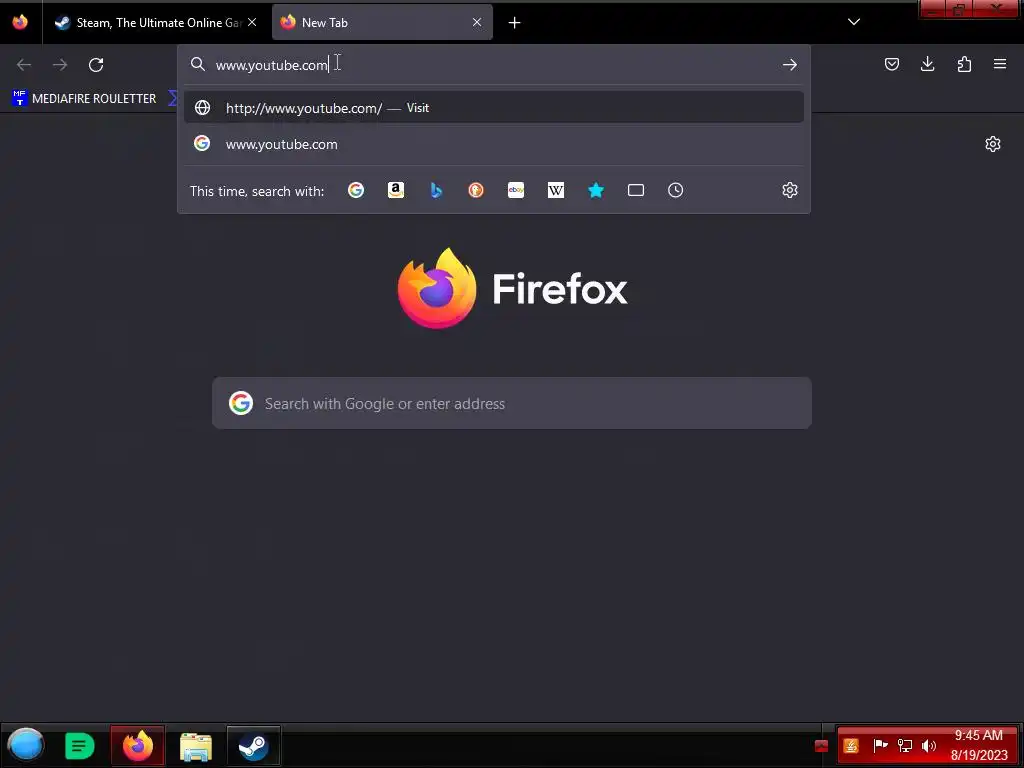Go back one page

[24, 65]
